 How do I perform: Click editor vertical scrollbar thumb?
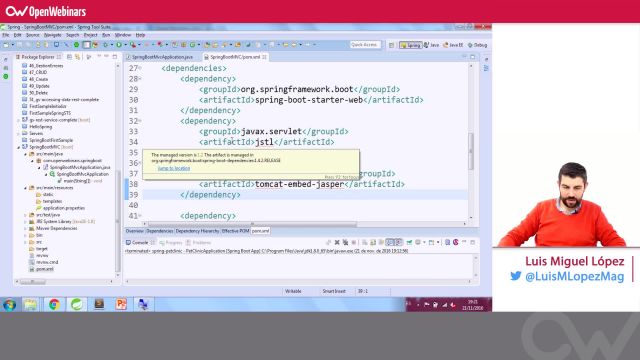(x=471, y=151)
